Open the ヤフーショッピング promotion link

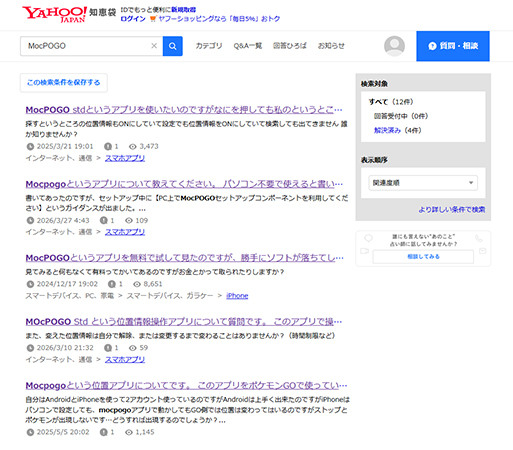tap(219, 19)
